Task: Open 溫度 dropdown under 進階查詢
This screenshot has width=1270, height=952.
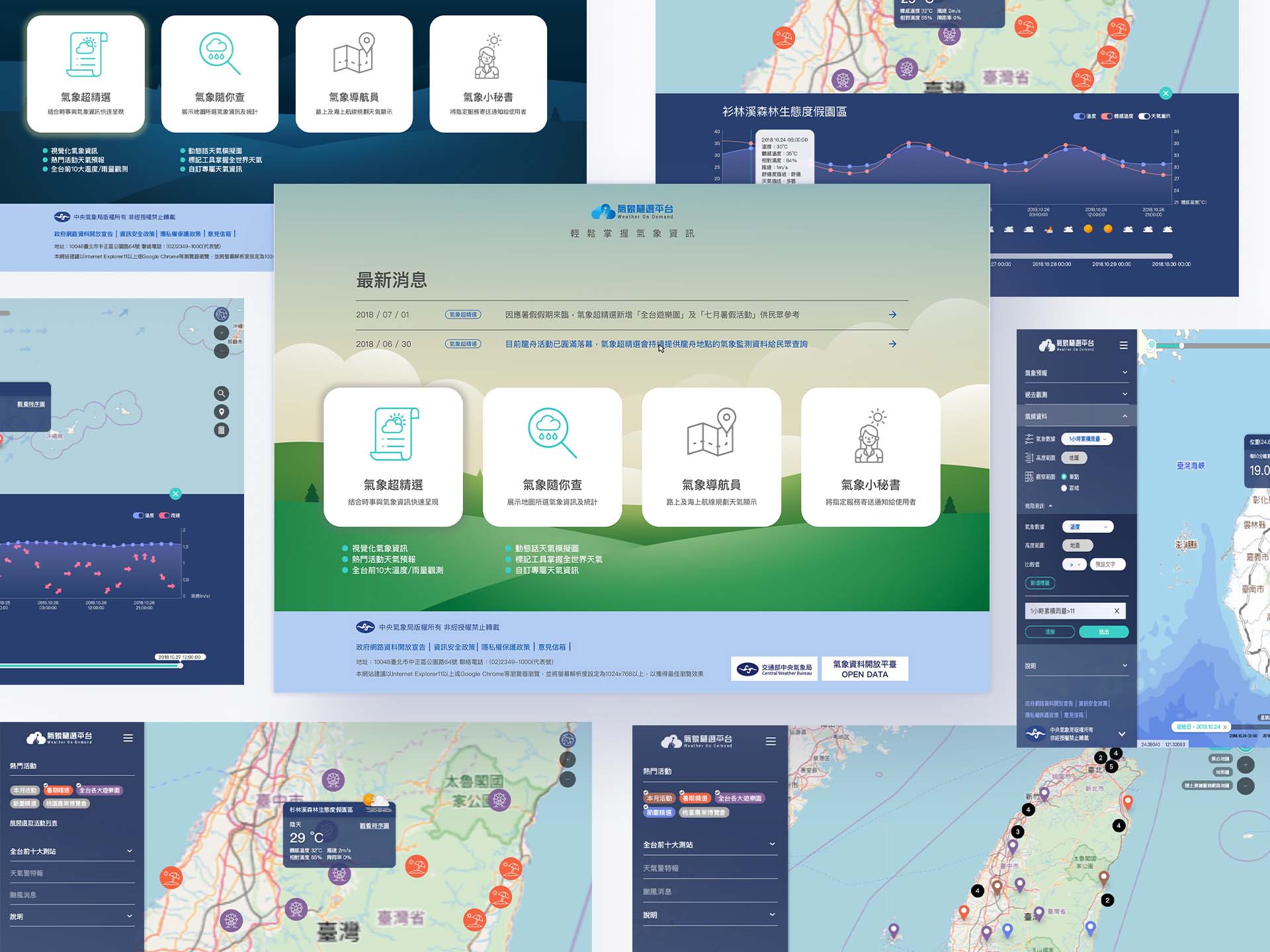Action: (x=1087, y=527)
